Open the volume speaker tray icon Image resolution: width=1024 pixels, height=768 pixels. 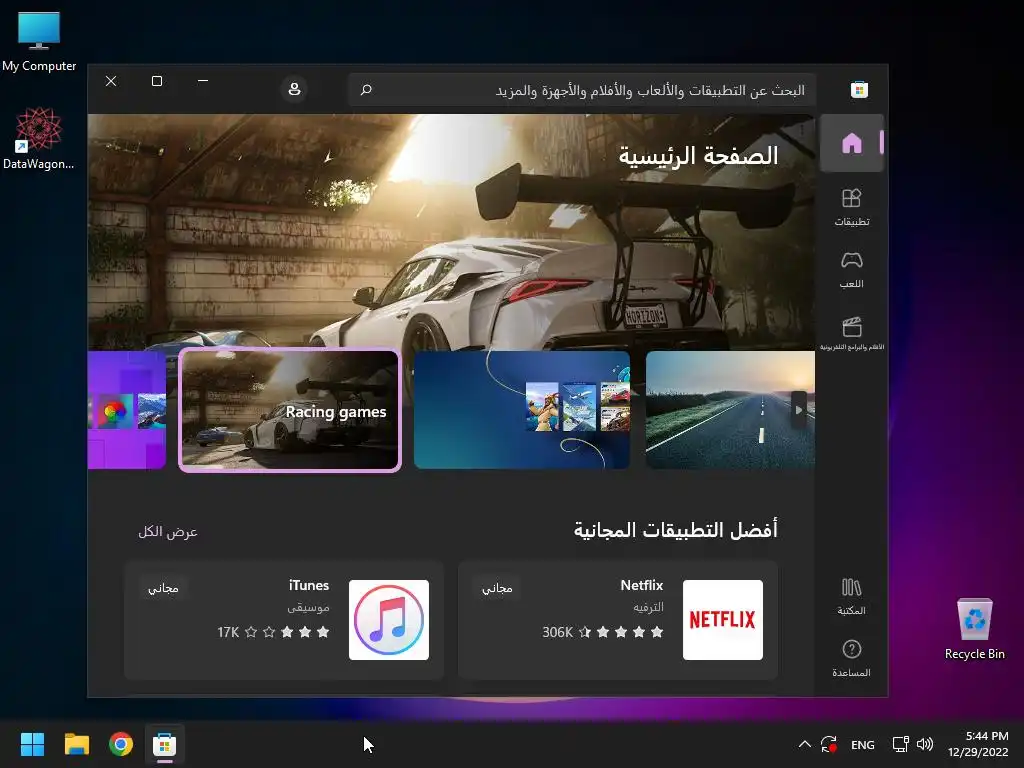tap(925, 744)
